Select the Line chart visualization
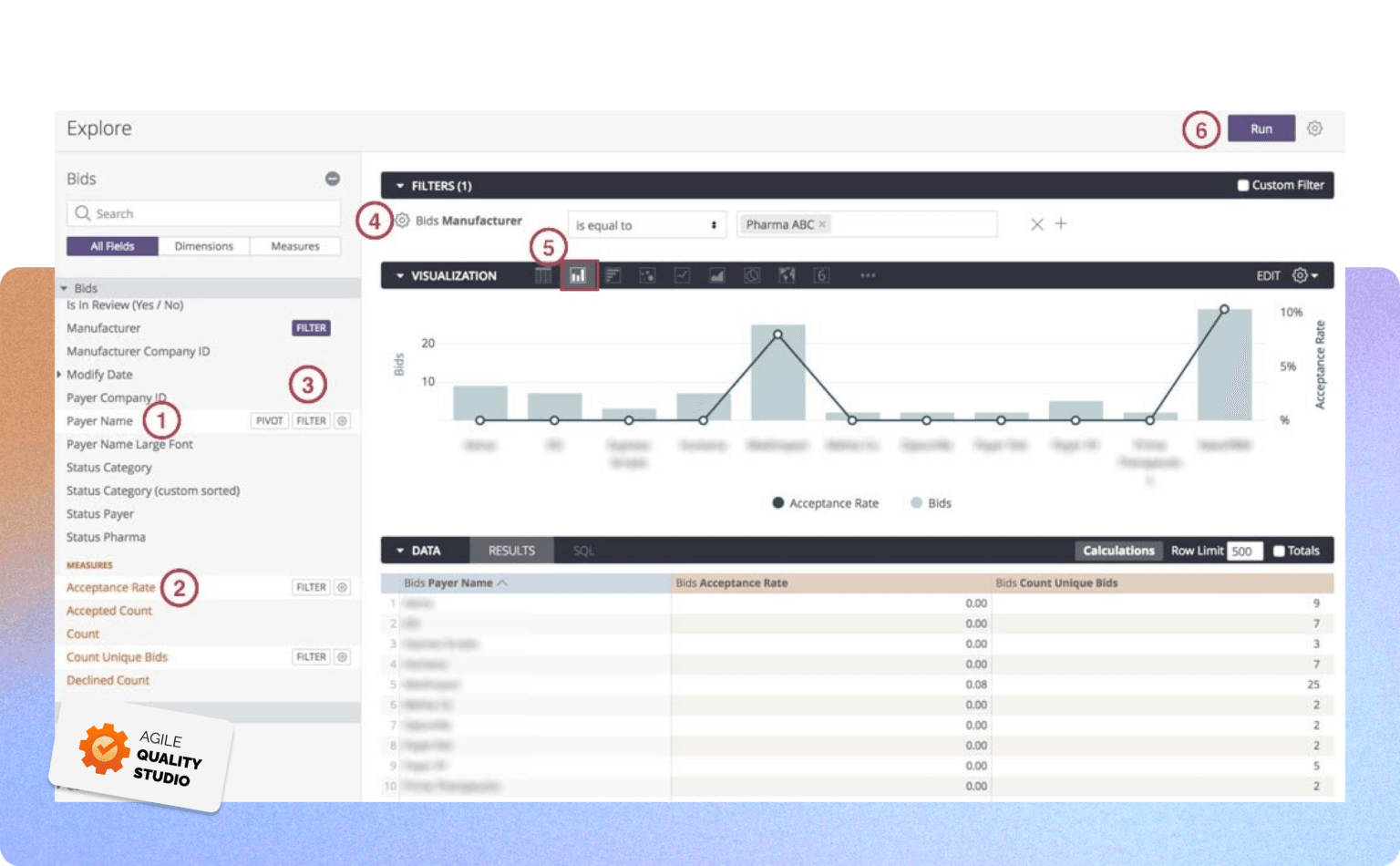Viewport: 1400px width, 866px height. tap(682, 275)
